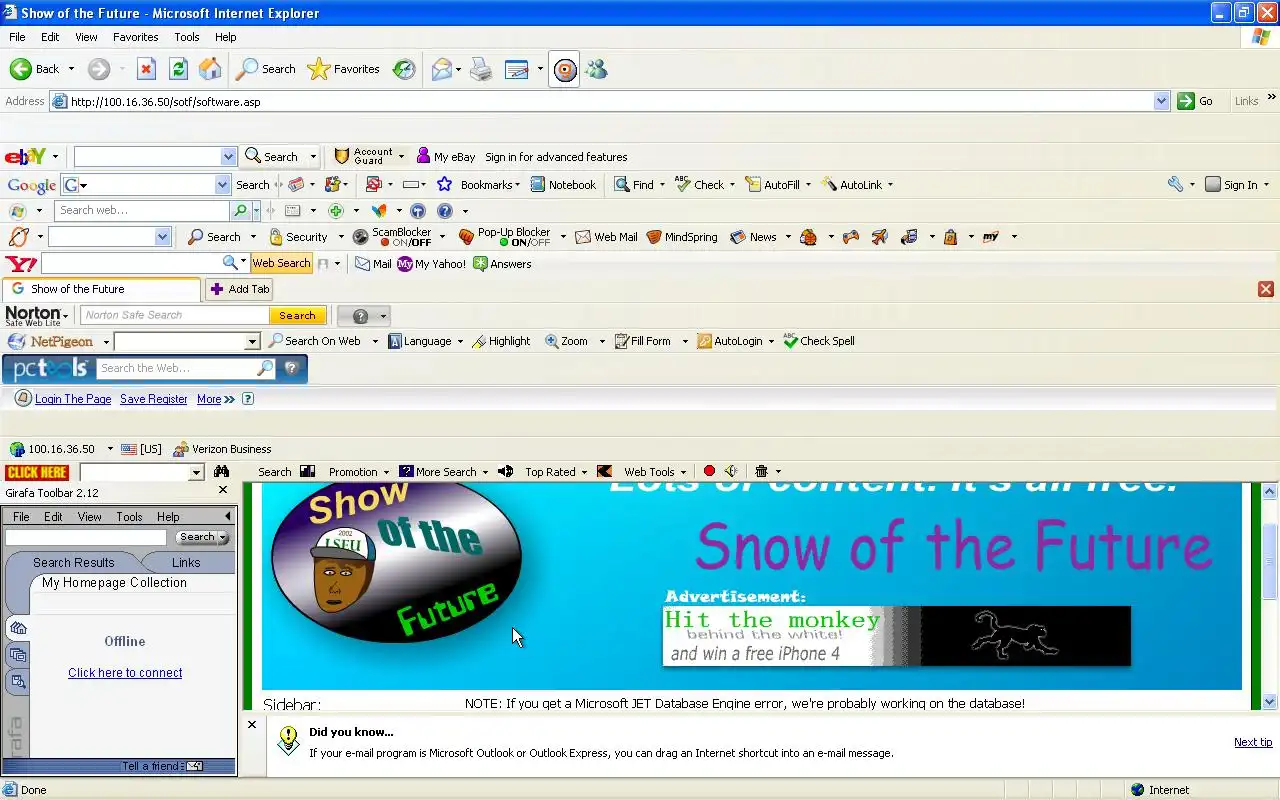Click the Print icon in IE toolbar
The height and width of the screenshot is (800, 1280).
(481, 69)
